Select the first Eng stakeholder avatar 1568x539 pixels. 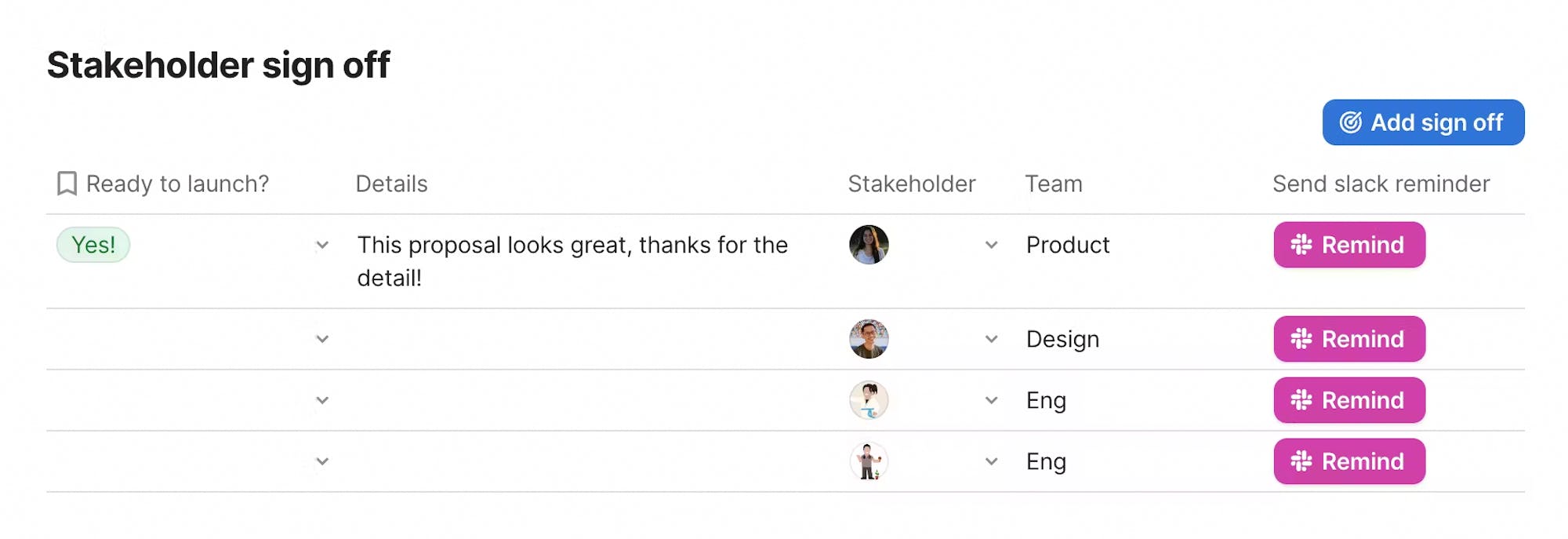point(869,400)
